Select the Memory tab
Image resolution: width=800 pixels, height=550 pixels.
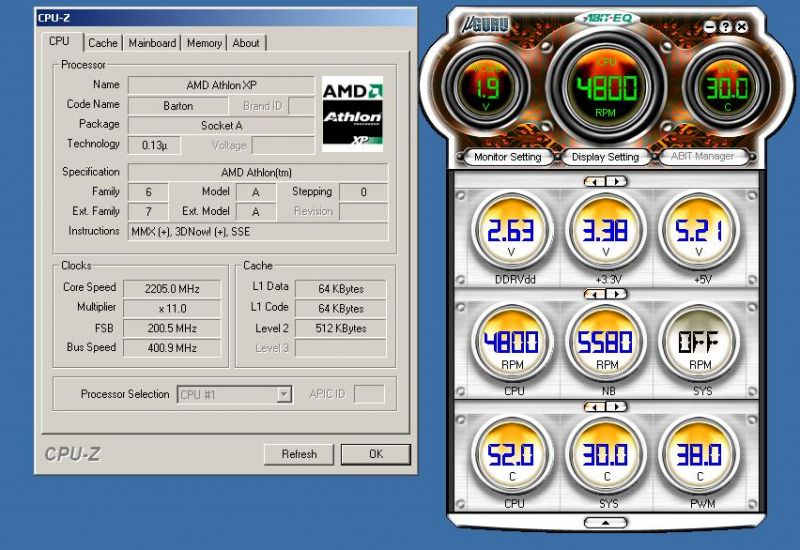pos(204,43)
